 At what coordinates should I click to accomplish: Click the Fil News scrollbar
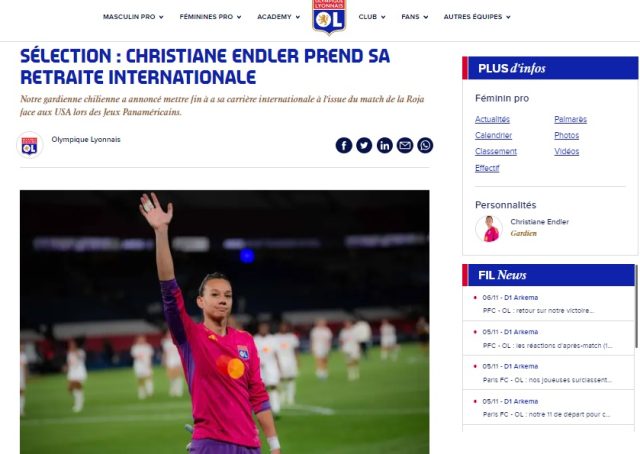coord(636,306)
